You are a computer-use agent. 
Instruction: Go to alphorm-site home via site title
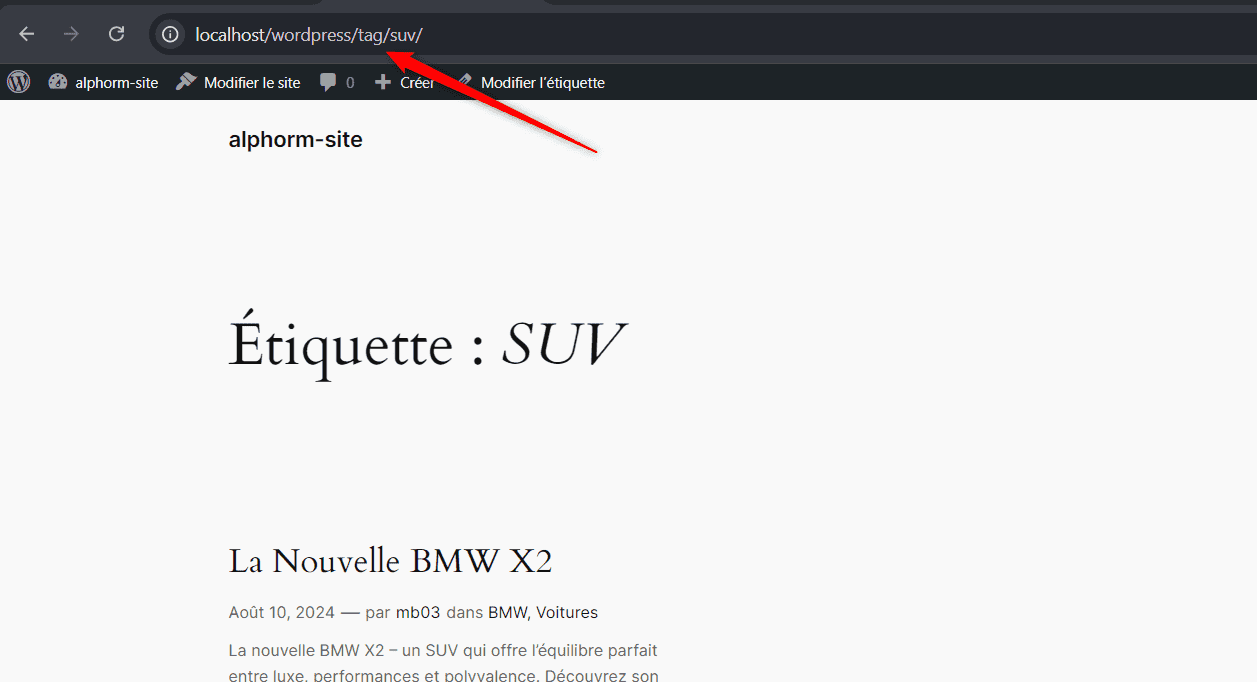click(296, 140)
